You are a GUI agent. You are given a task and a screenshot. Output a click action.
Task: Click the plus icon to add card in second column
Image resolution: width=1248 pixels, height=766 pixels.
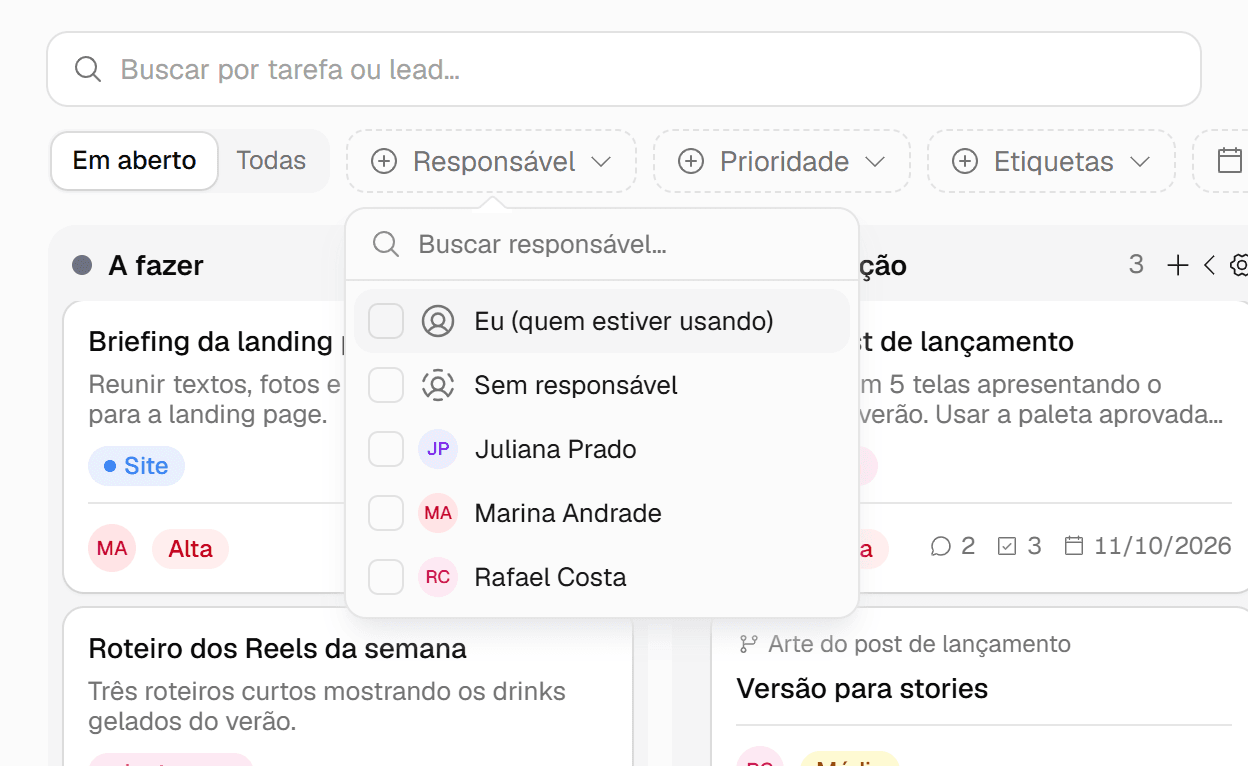click(1178, 265)
